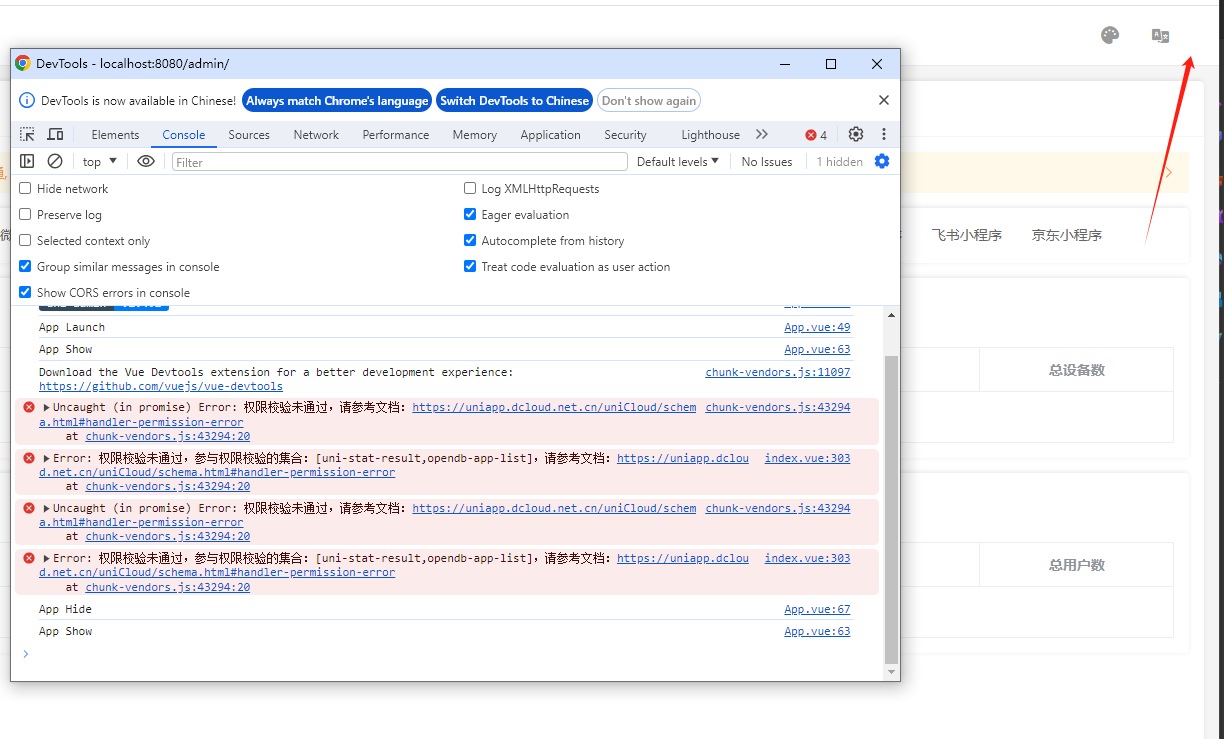Click the console prompt input line

coord(450,654)
